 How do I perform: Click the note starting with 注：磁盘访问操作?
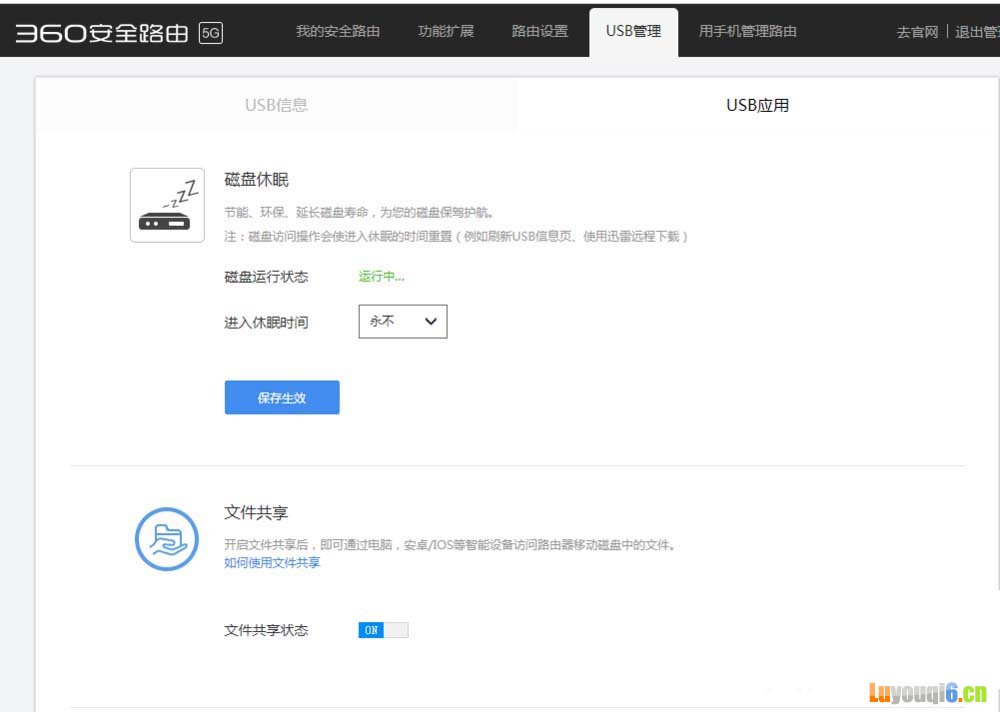pos(456,237)
